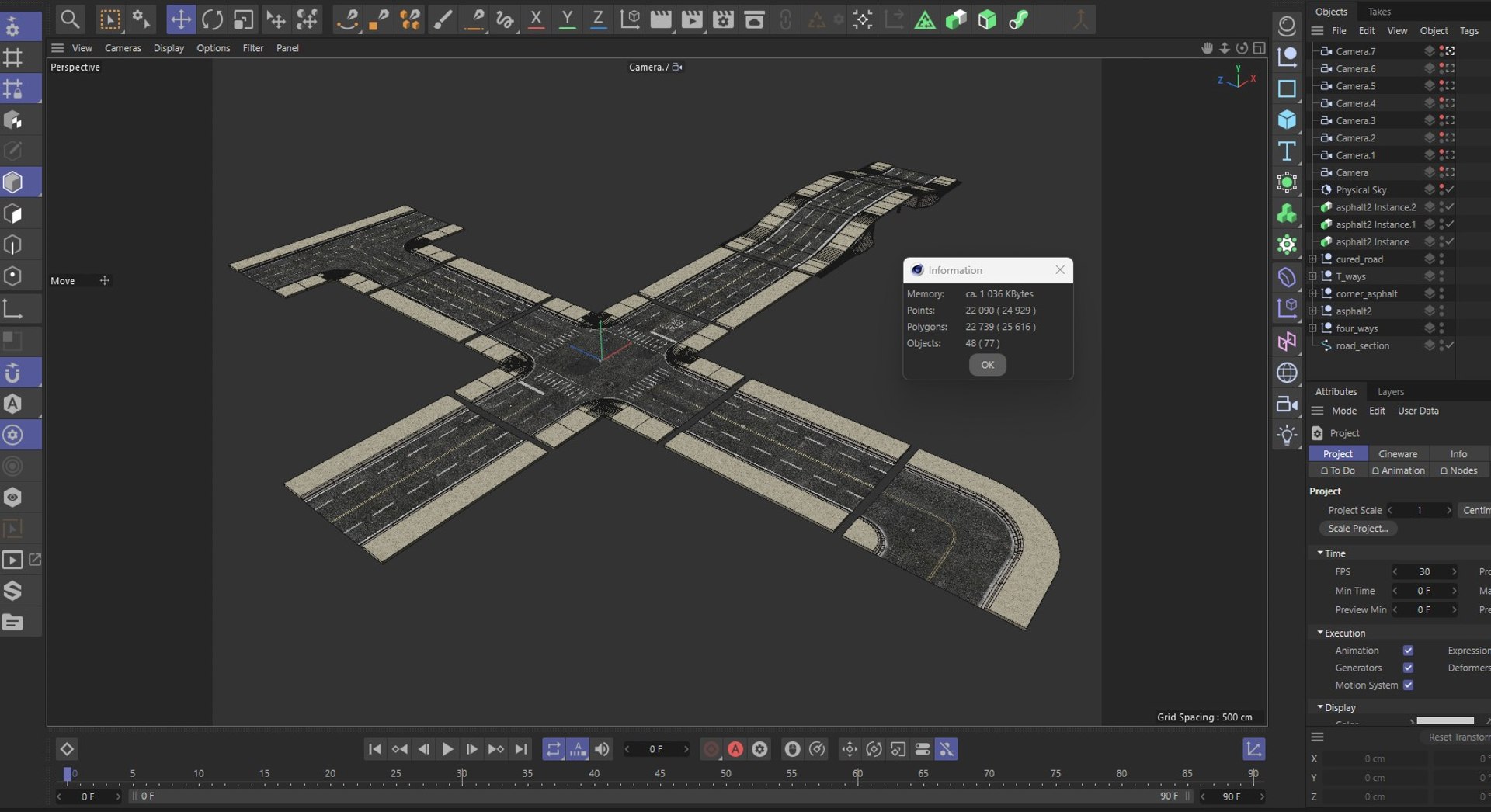The width and height of the screenshot is (1491, 812).
Task: Activate Camera.6 view tag
Action: coord(1449,68)
